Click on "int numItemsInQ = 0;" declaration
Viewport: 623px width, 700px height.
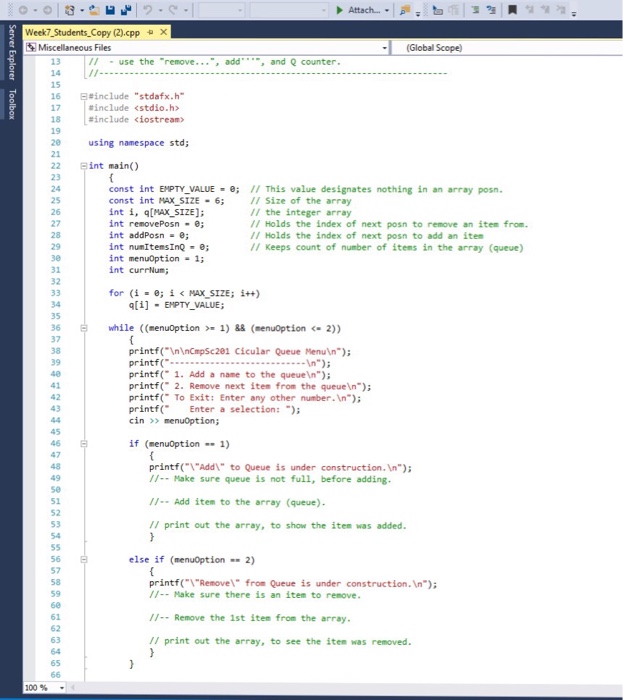(x=159, y=247)
